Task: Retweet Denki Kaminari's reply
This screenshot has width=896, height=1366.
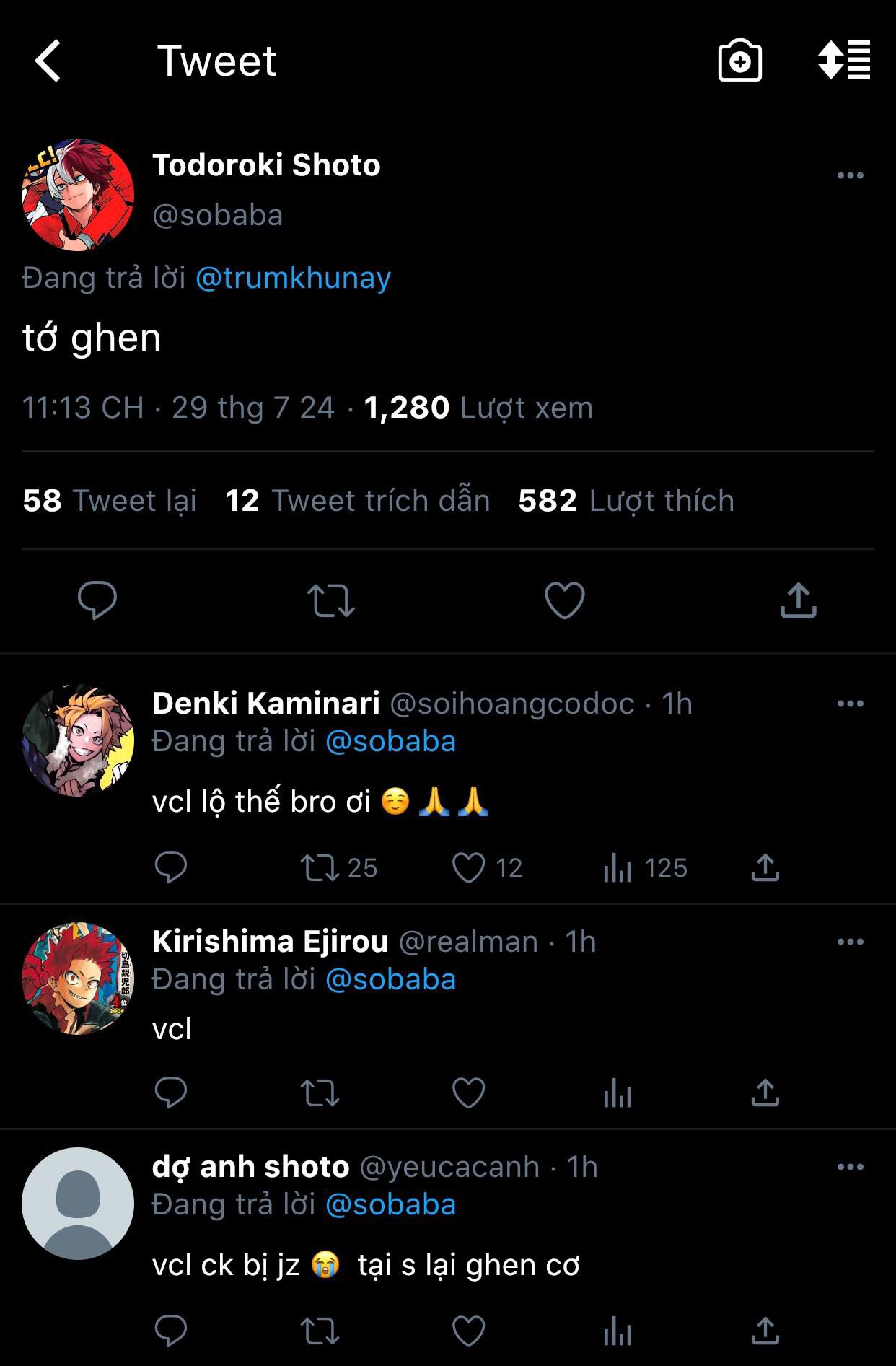Action: tap(320, 868)
